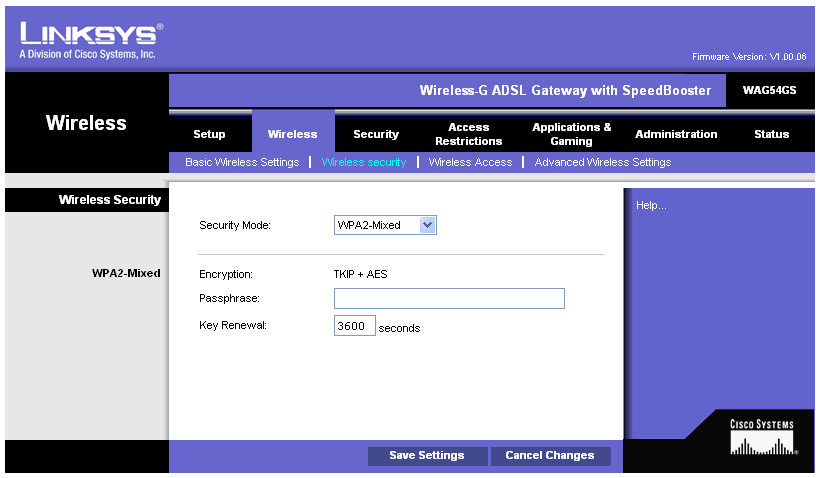Open the Access Restrictions tab
The image size is (820, 478).
tap(469, 134)
